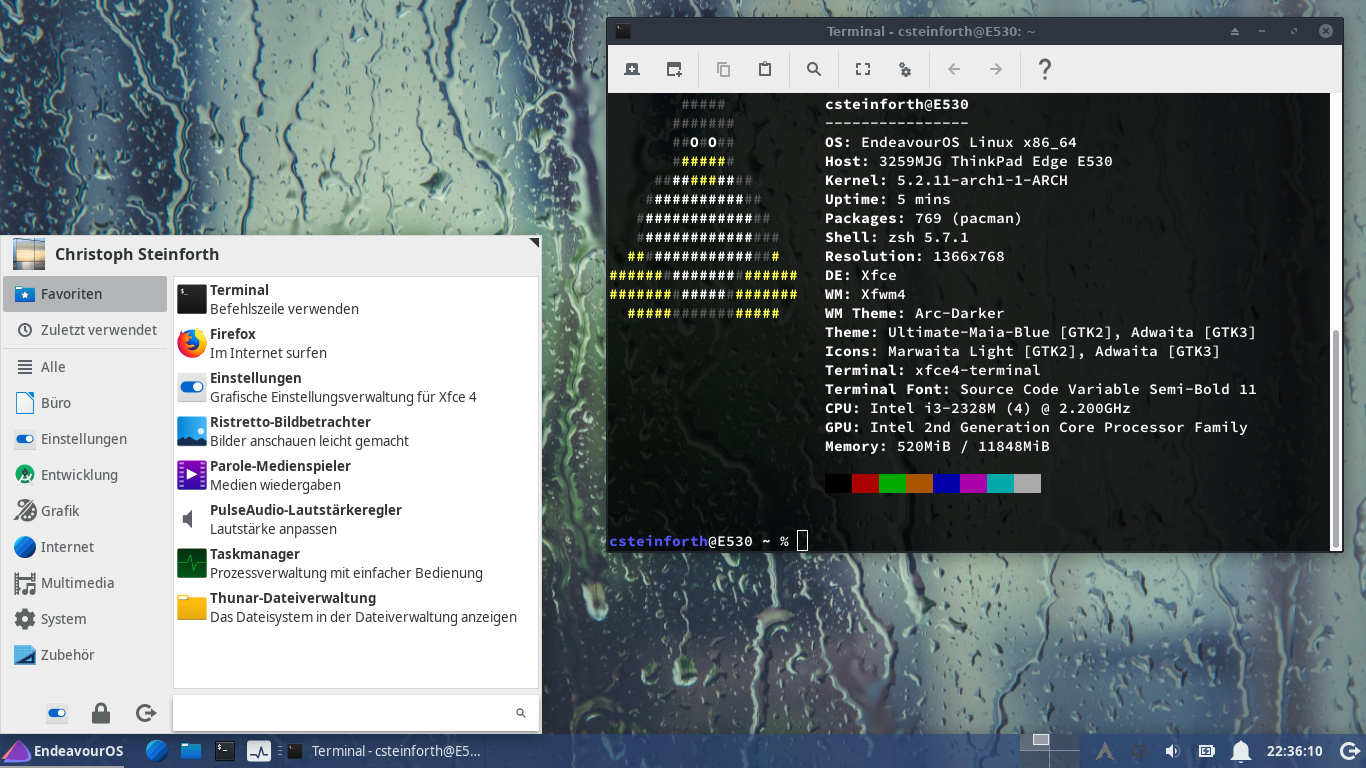The height and width of the screenshot is (768, 1366).
Task: Open the System category
Action: click(x=85, y=619)
